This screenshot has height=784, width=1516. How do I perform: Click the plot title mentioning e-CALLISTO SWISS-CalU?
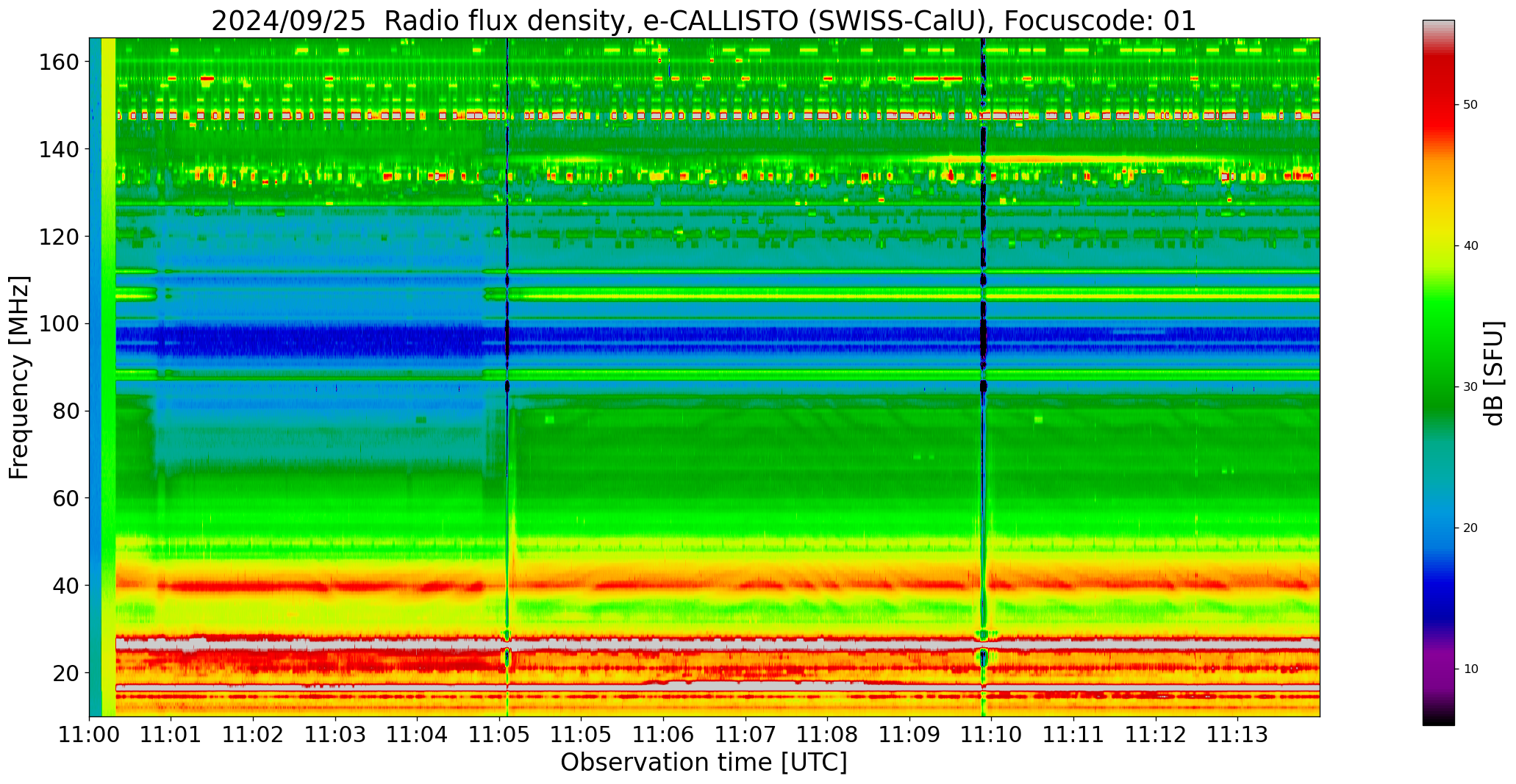click(704, 21)
